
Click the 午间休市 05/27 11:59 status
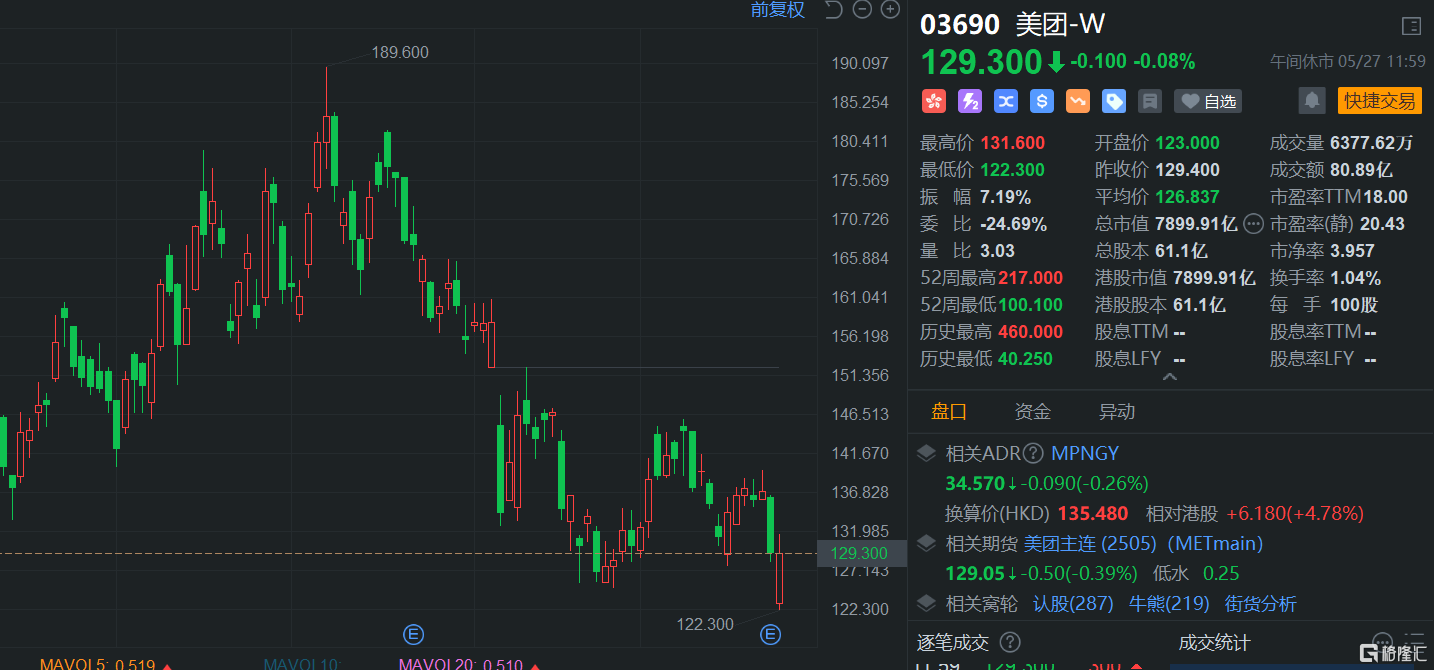pyautogui.click(x=1347, y=62)
